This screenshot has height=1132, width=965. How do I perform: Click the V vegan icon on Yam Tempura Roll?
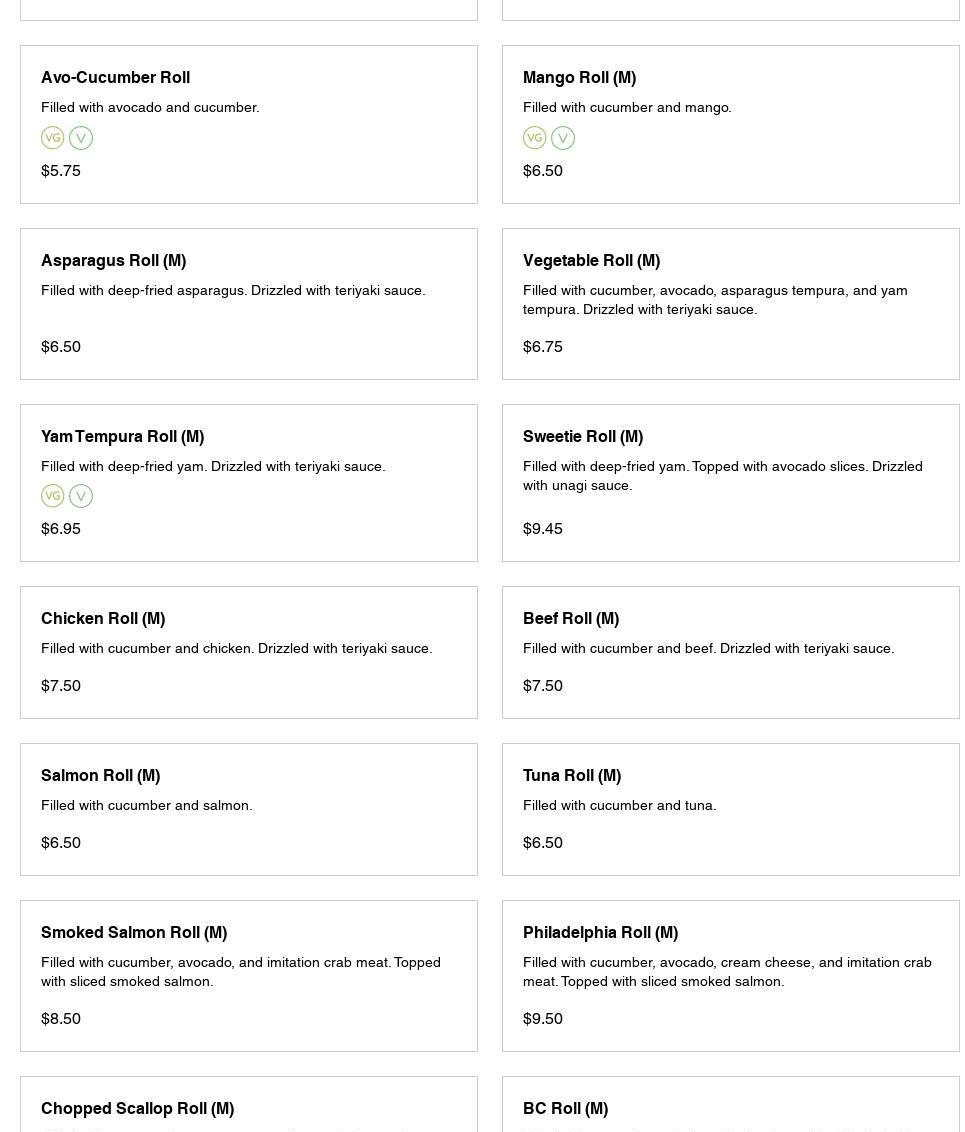point(81,496)
